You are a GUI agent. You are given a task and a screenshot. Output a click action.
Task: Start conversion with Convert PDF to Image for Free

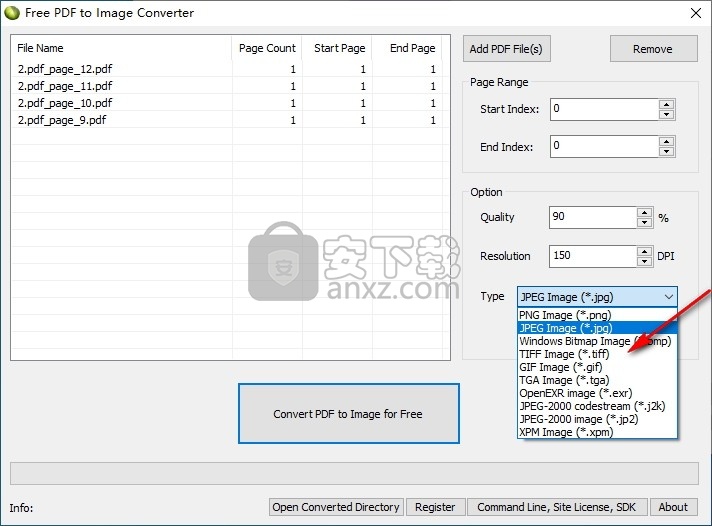[x=348, y=413]
